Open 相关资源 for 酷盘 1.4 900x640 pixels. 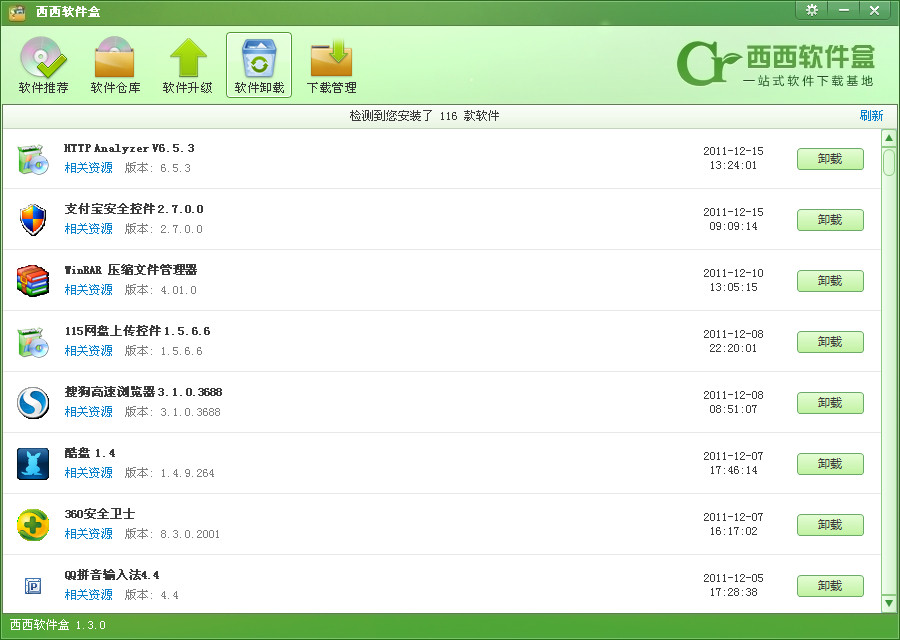click(x=88, y=472)
